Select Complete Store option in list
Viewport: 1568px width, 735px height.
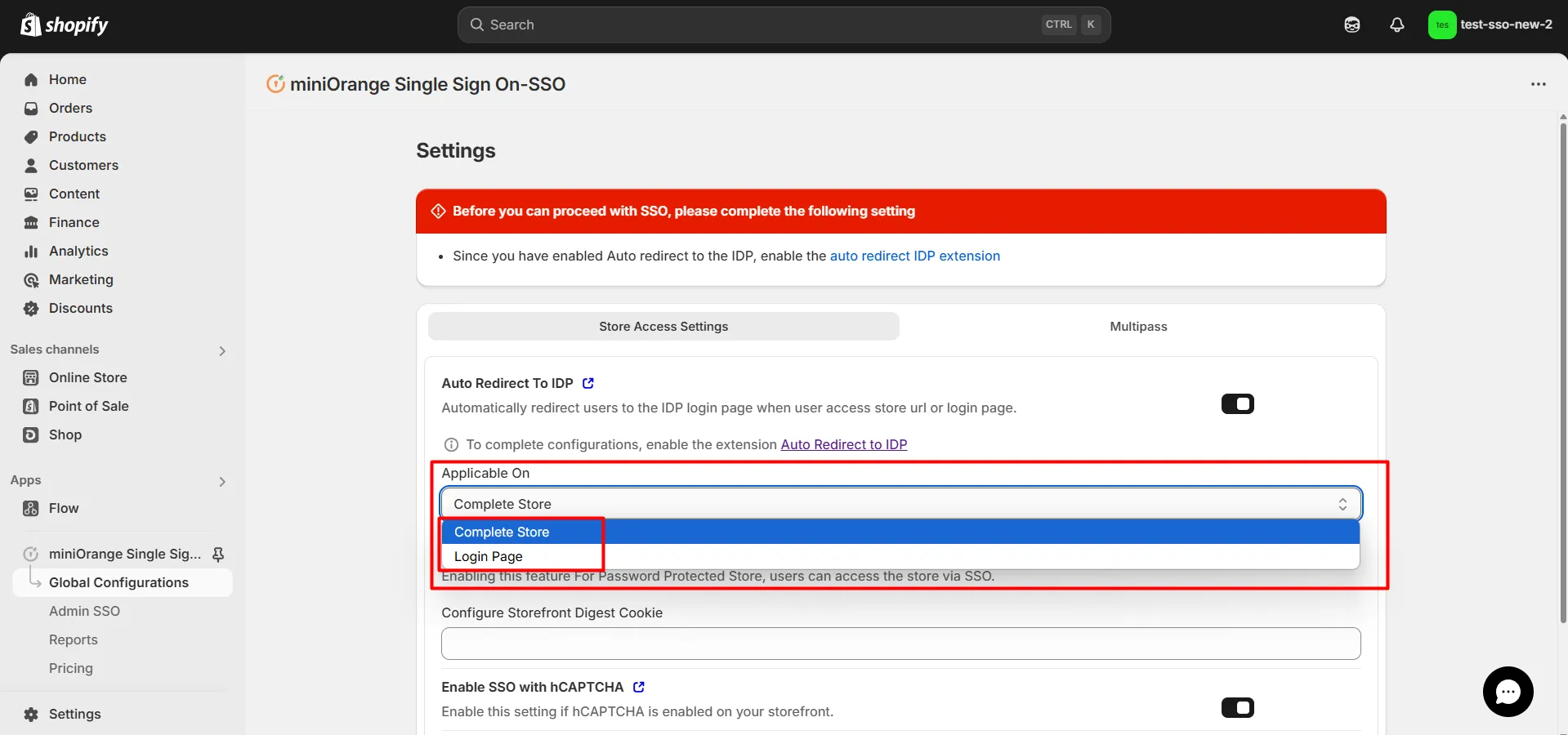(x=900, y=532)
